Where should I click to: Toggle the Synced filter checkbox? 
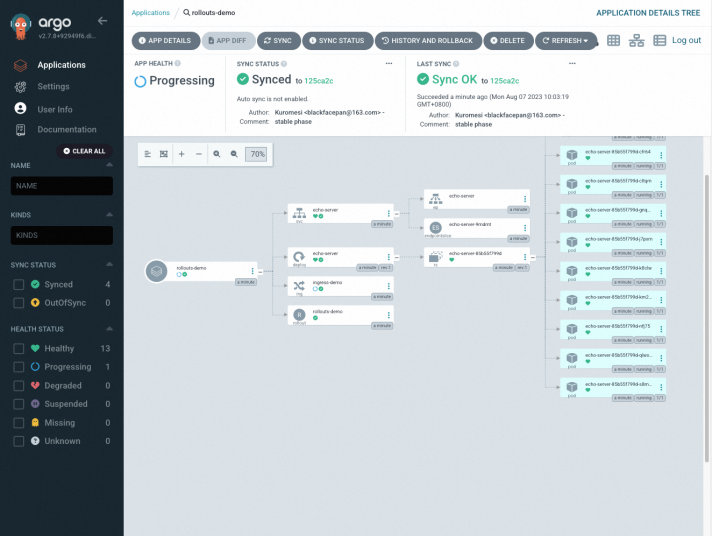[19, 284]
